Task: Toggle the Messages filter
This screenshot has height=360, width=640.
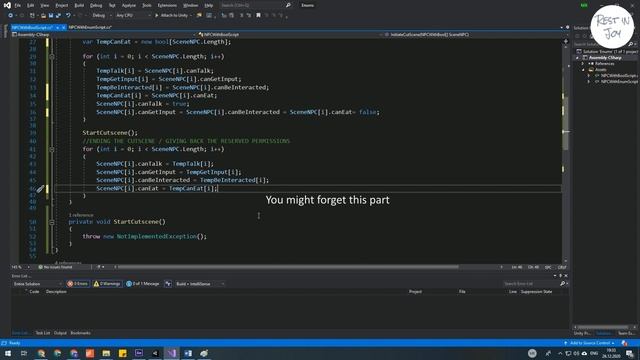Action: 142,284
